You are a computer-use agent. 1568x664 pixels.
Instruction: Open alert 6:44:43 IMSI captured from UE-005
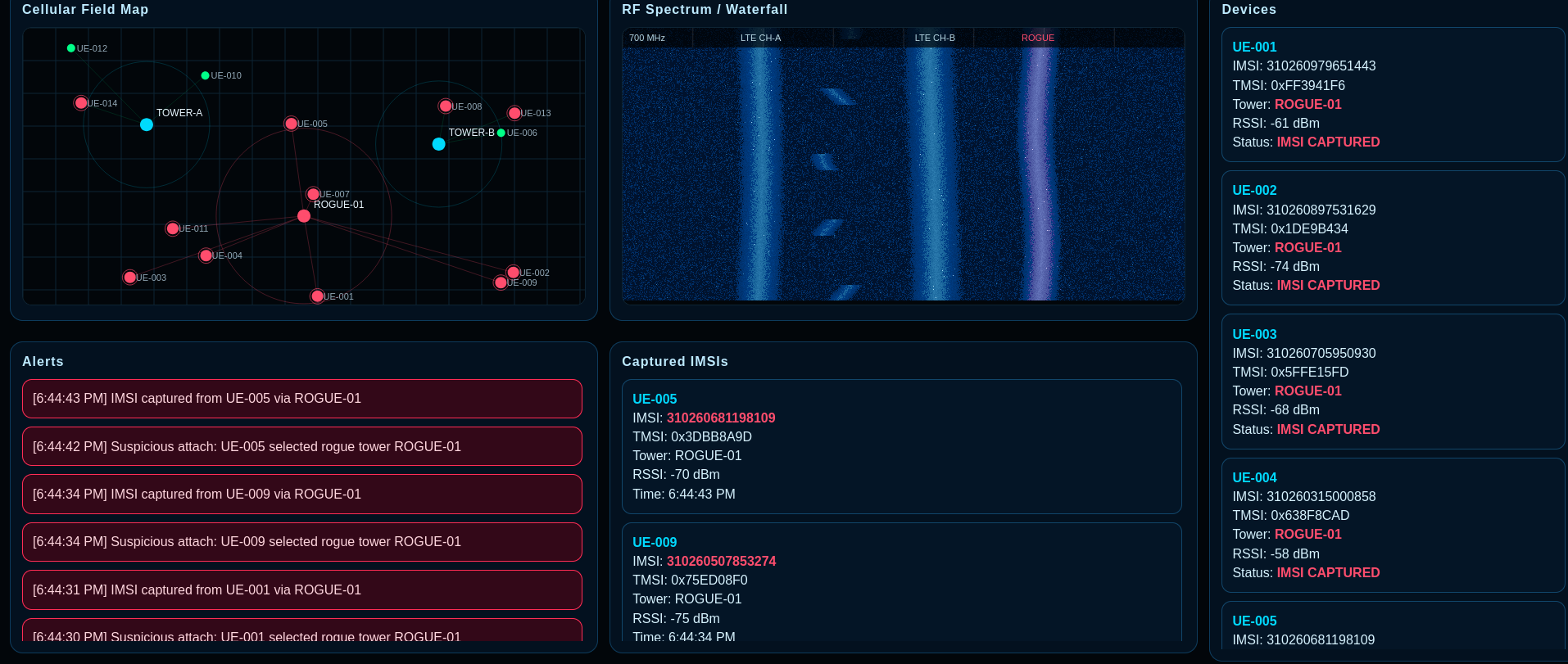tap(302, 399)
